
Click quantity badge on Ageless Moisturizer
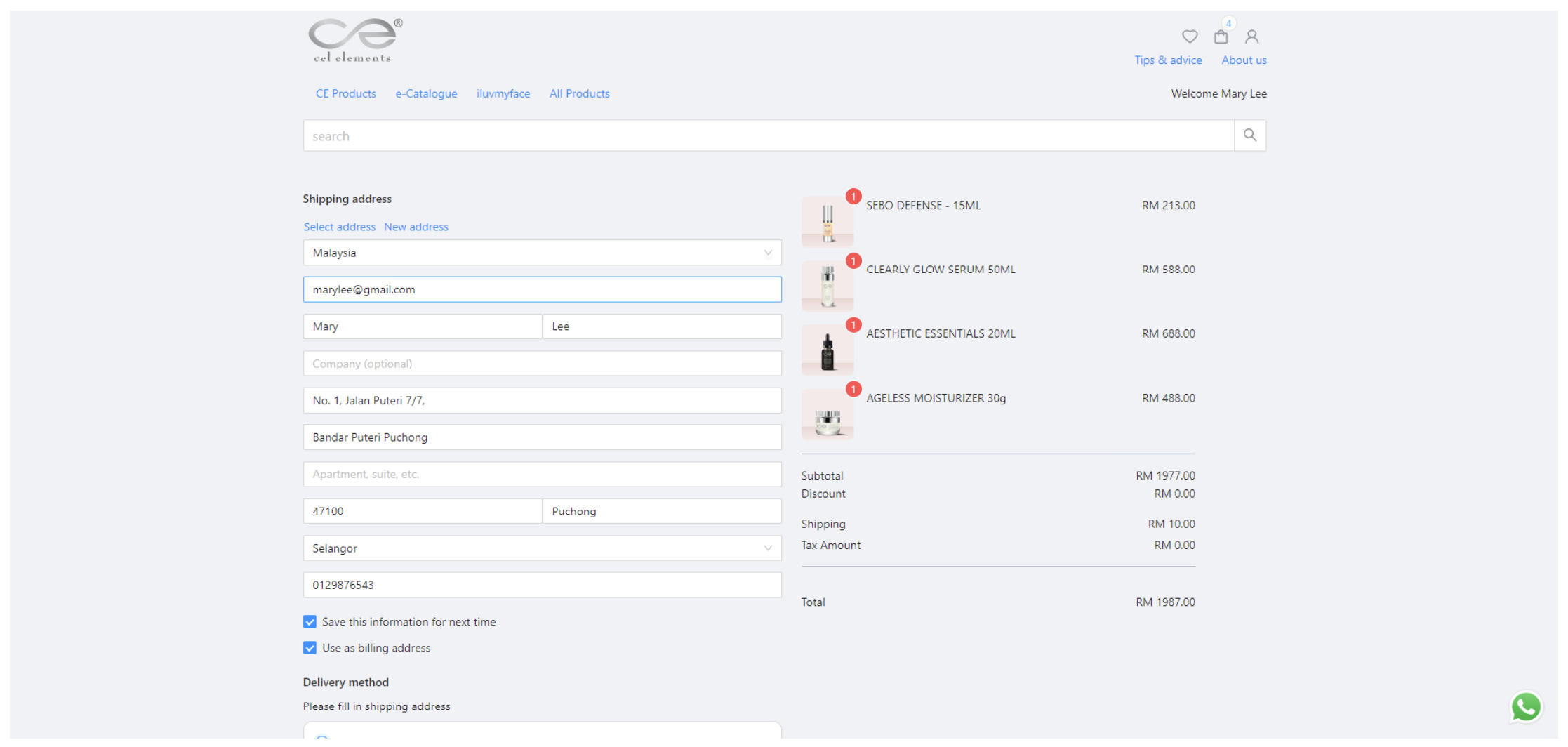[853, 389]
